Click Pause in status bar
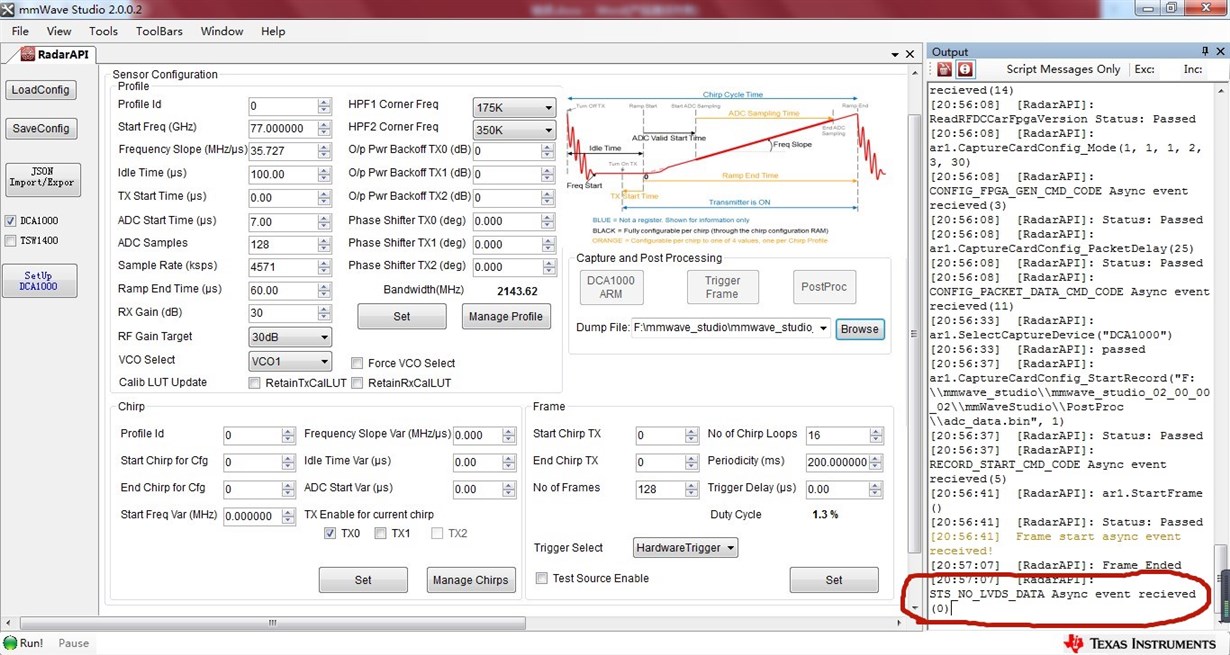The height and width of the screenshot is (655, 1230). coord(73,643)
